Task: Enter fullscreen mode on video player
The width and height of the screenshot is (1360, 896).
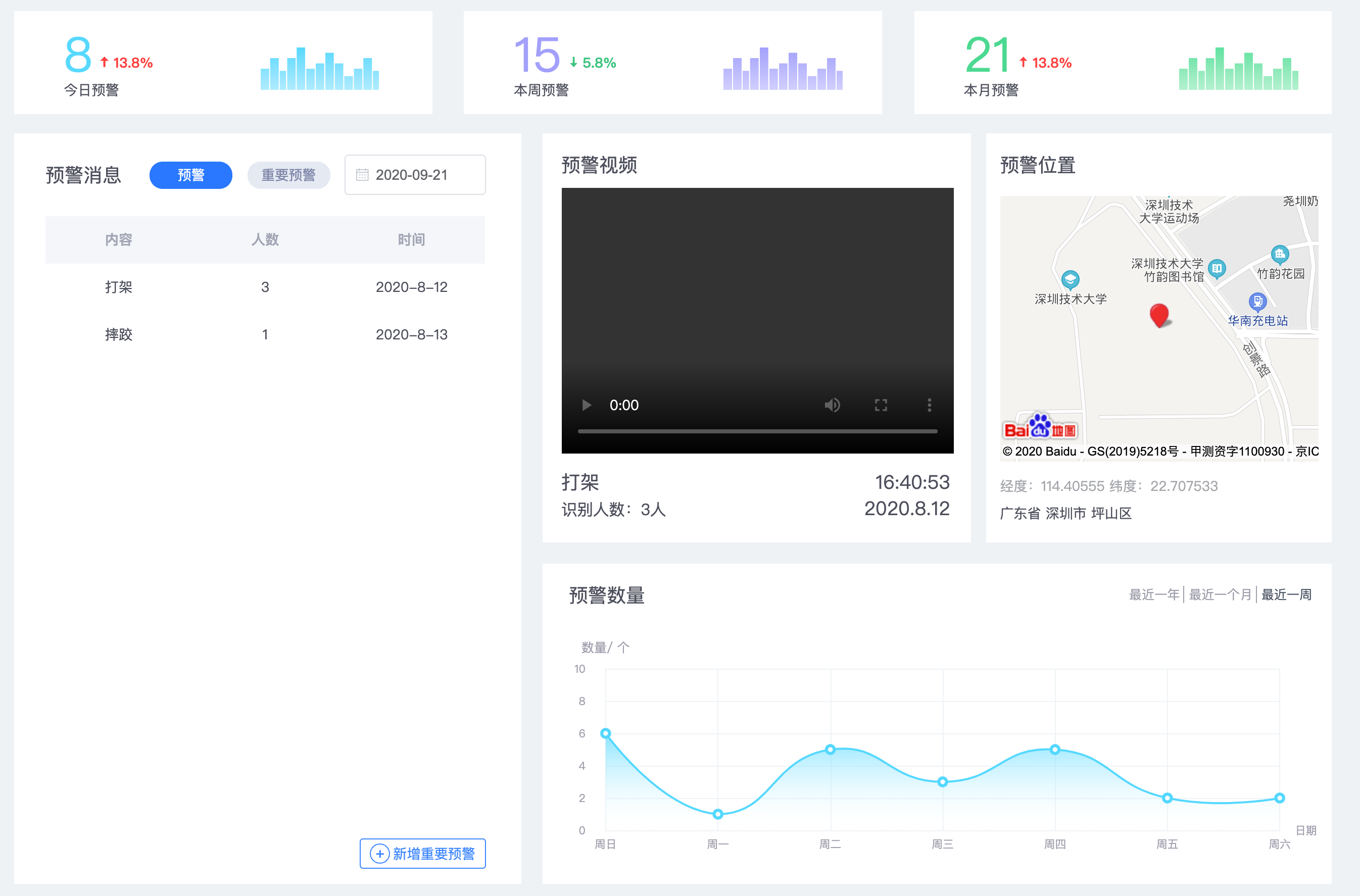Action: 881,405
